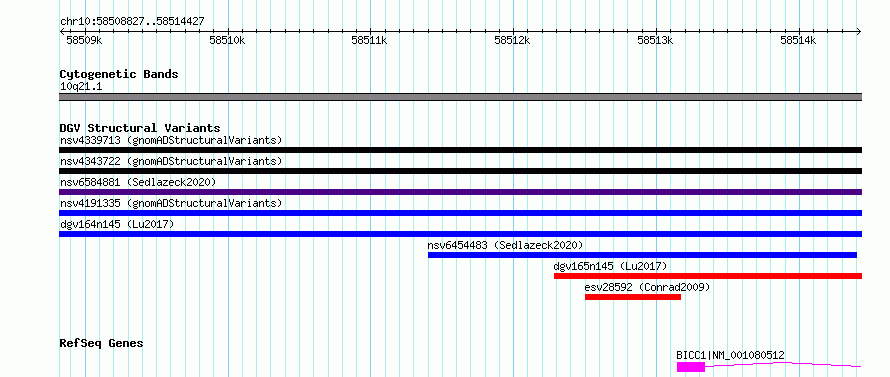Open the dgv164n145 (Lu2017) label
890x377 pixels.
point(117,224)
